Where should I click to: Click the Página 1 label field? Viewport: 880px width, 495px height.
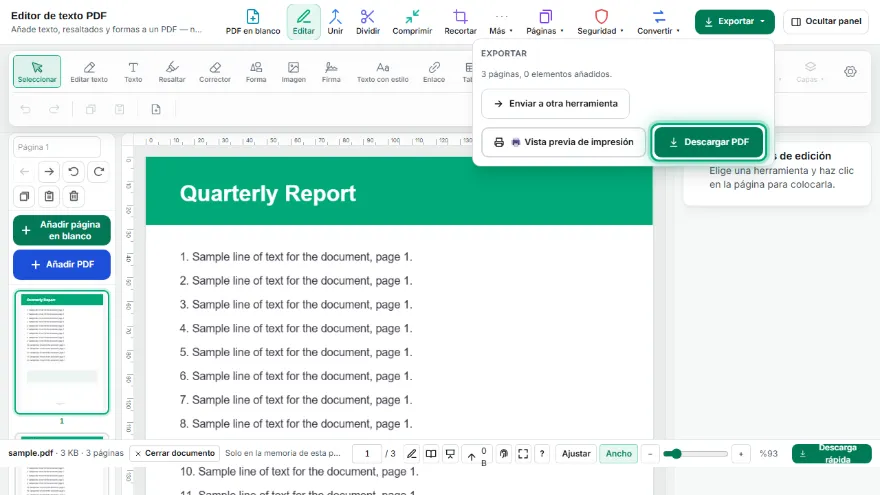tap(57, 147)
